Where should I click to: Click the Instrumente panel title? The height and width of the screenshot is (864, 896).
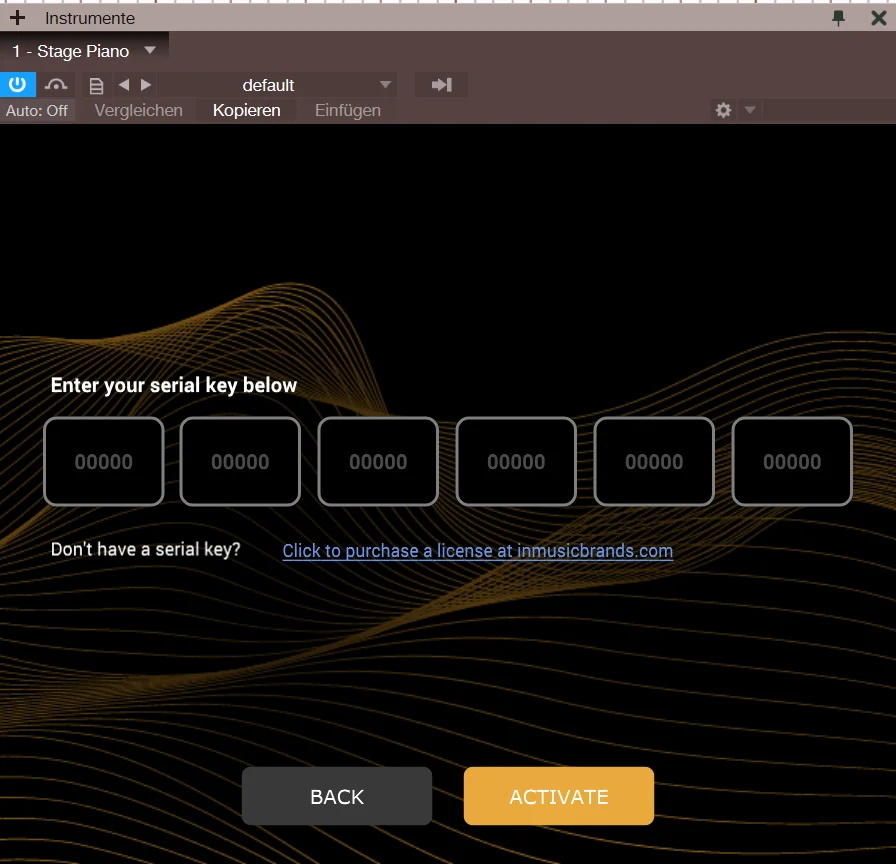[90, 18]
